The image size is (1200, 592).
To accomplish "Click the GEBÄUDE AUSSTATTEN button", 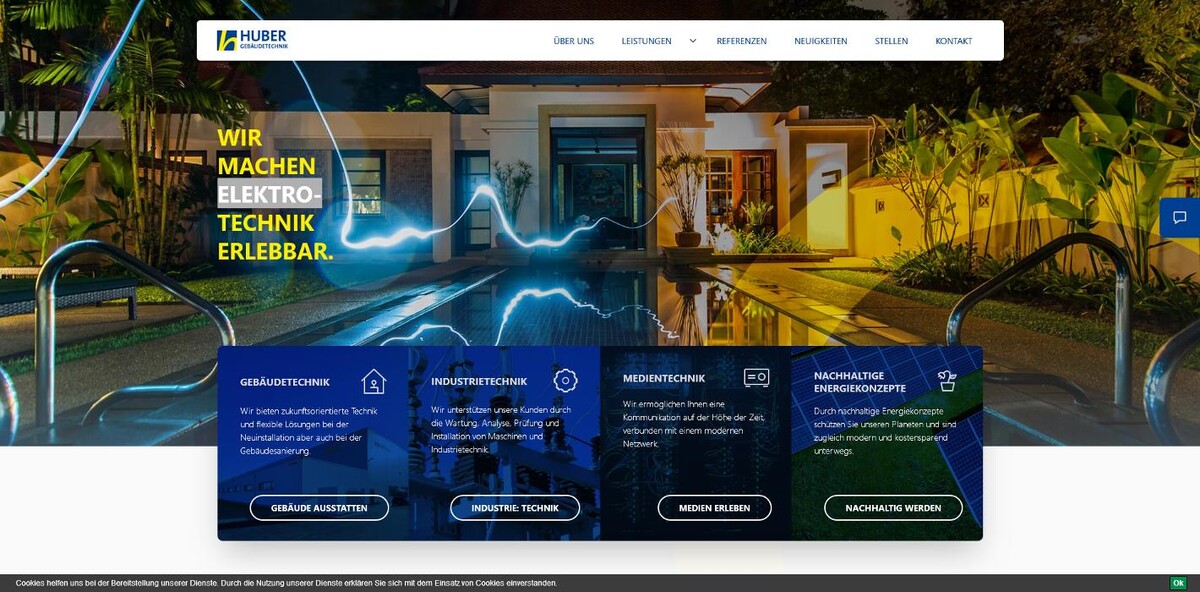I will [x=322, y=507].
